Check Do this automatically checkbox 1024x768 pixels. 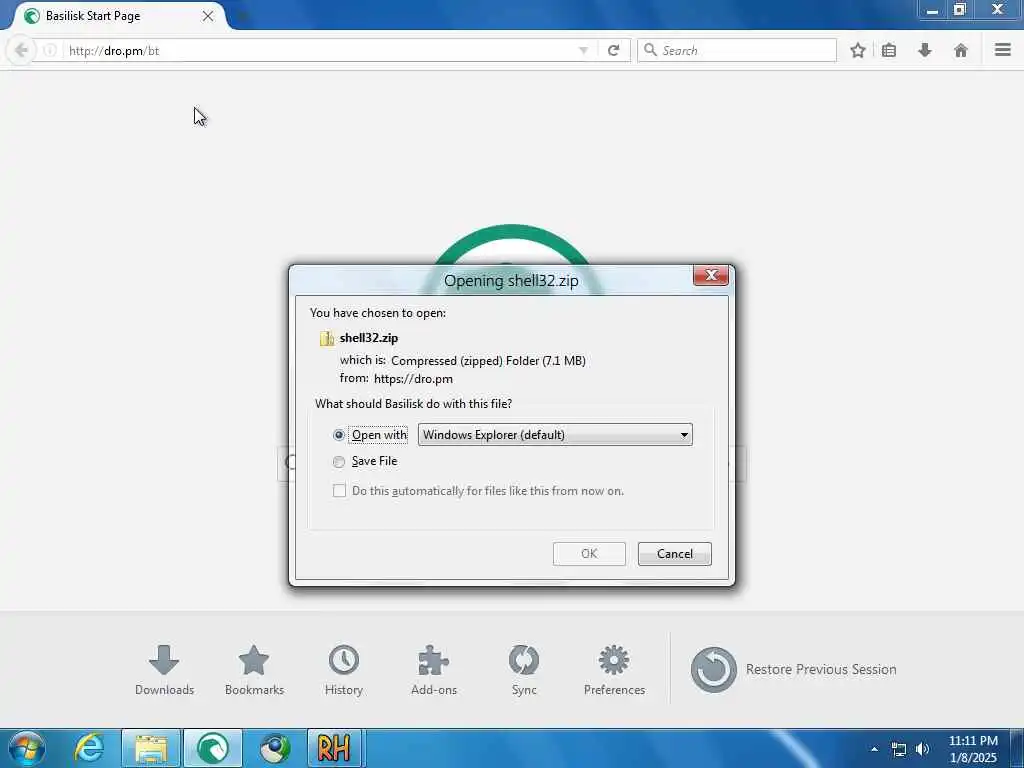(x=339, y=490)
